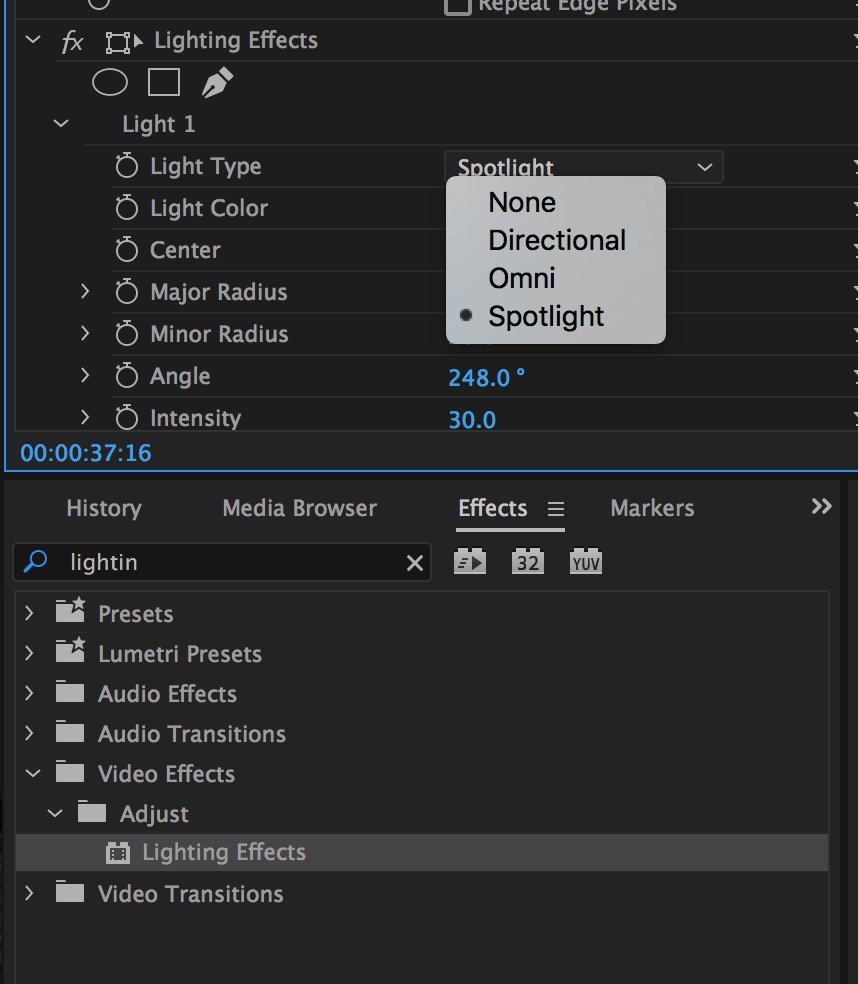The width and height of the screenshot is (858, 984).
Task: Toggle the fx icon for Lighting Effects
Action: tap(72, 41)
